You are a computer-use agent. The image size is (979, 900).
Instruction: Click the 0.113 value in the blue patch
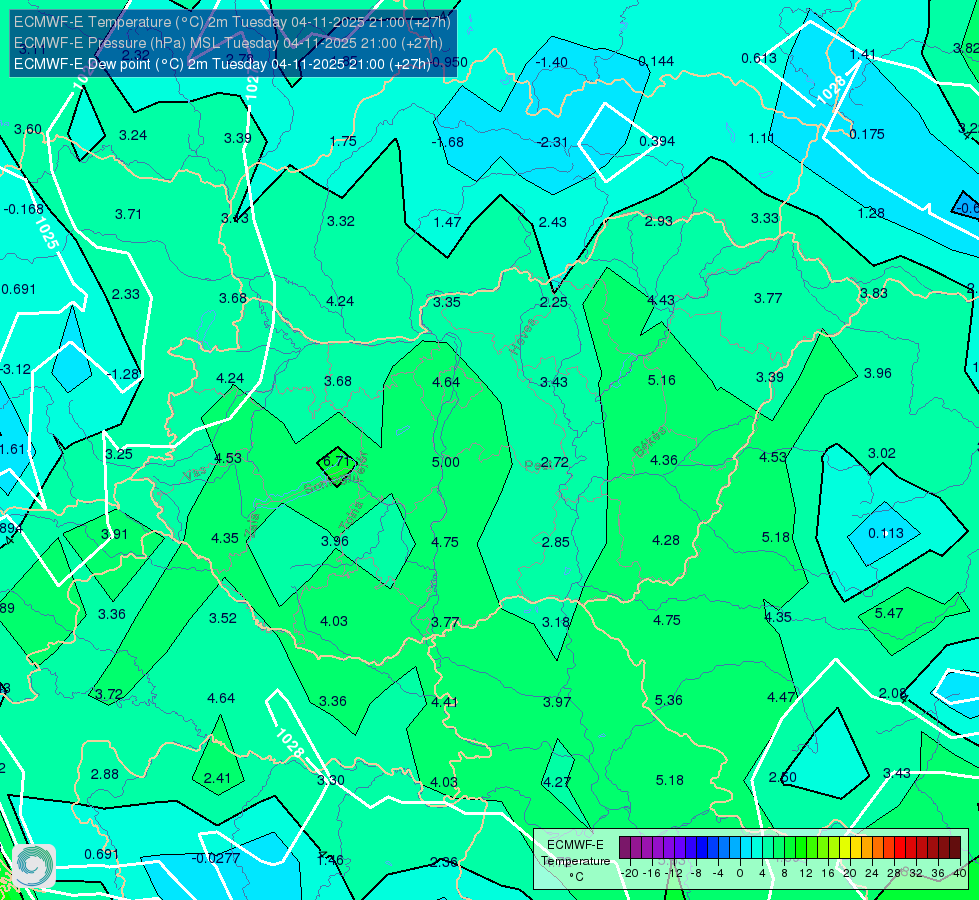click(885, 533)
